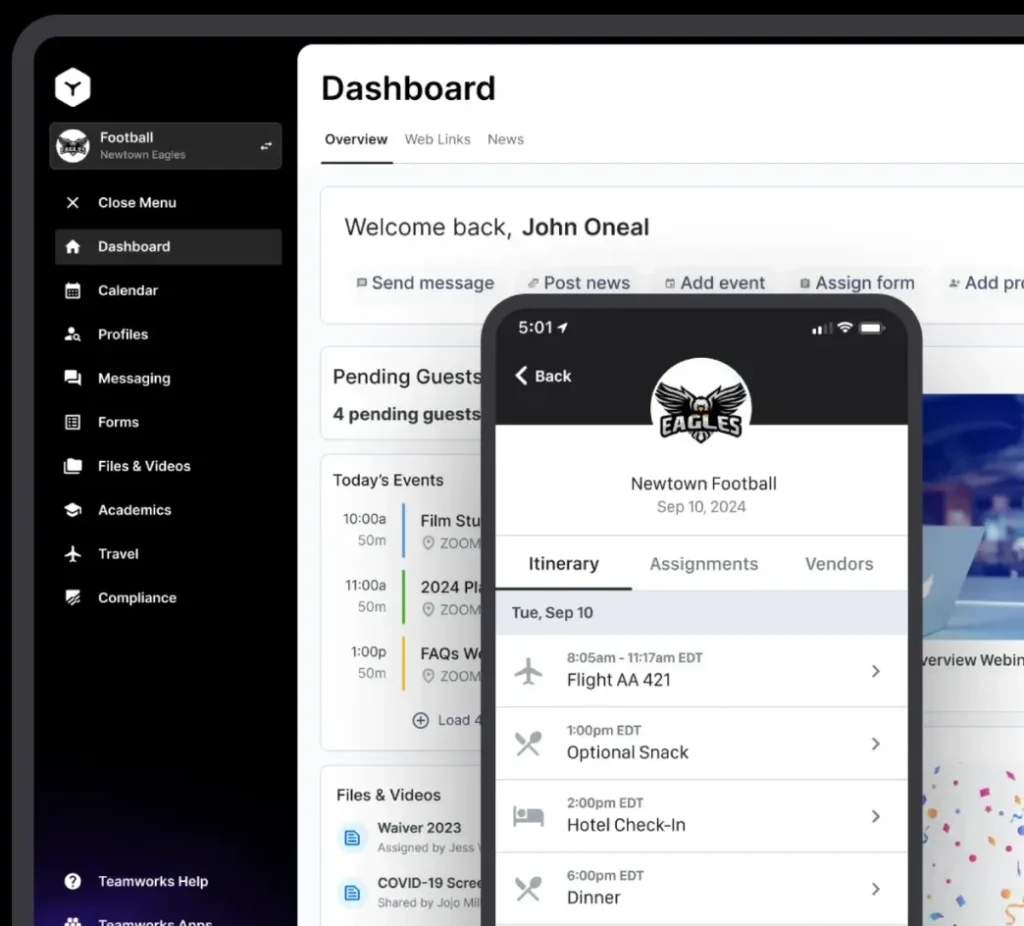
Task: Tap the Back chevron on phone
Action: pos(521,375)
